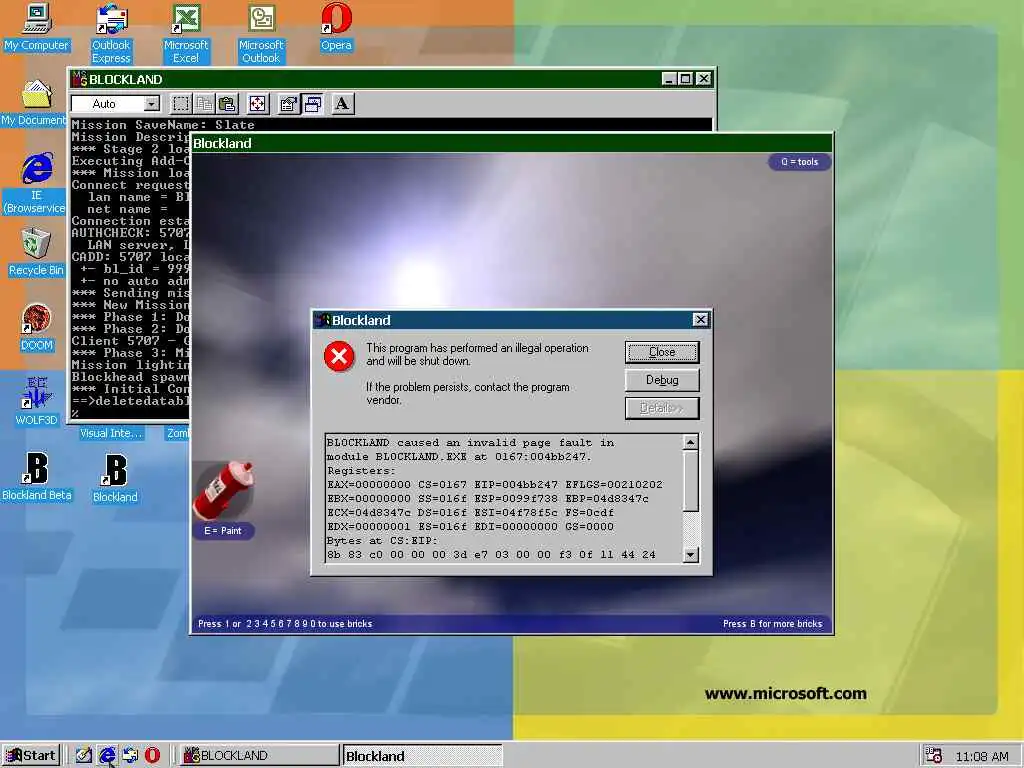Click the error dialog title bar icon

click(x=323, y=320)
